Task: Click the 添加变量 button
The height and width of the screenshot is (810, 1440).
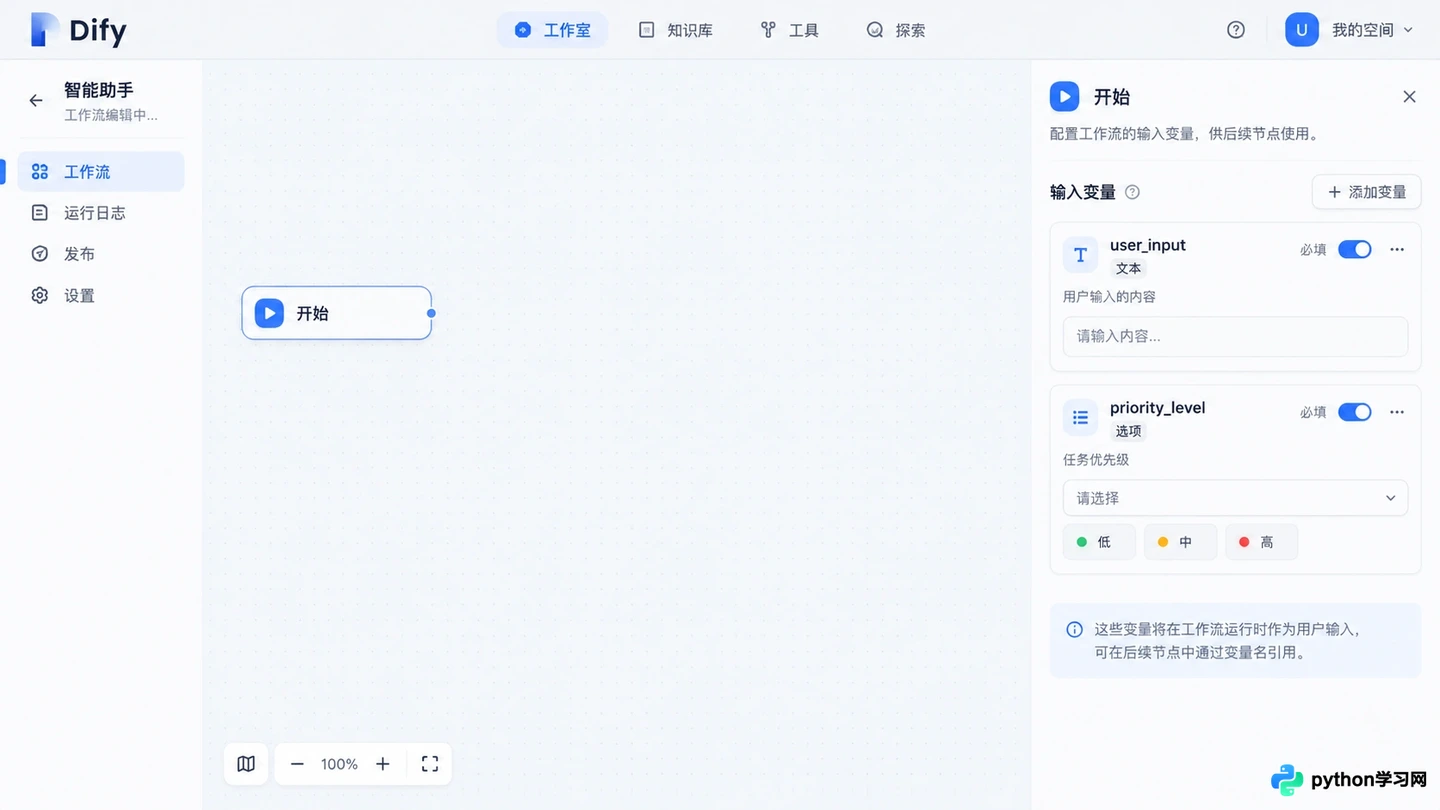Action: 1366,192
